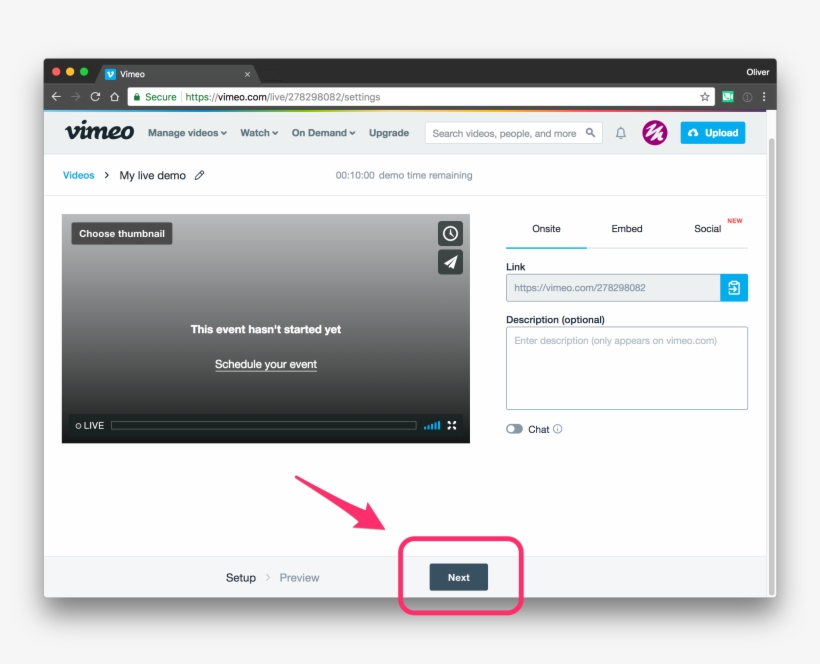Open search with the magnifying glass icon
Screen dimensions: 820x664
point(591,132)
